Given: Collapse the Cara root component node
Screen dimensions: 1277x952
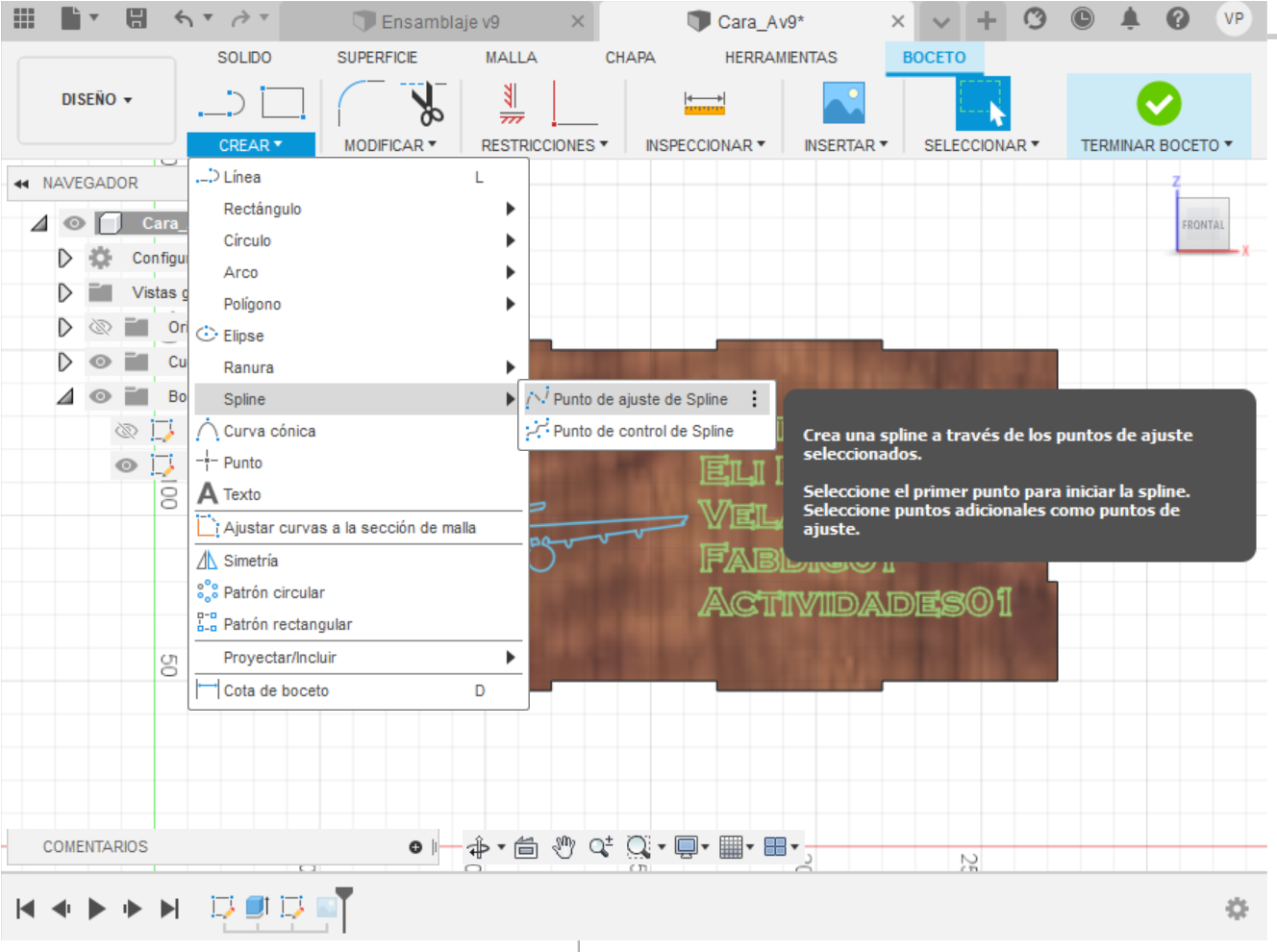Looking at the screenshot, I should pyautogui.click(x=39, y=223).
